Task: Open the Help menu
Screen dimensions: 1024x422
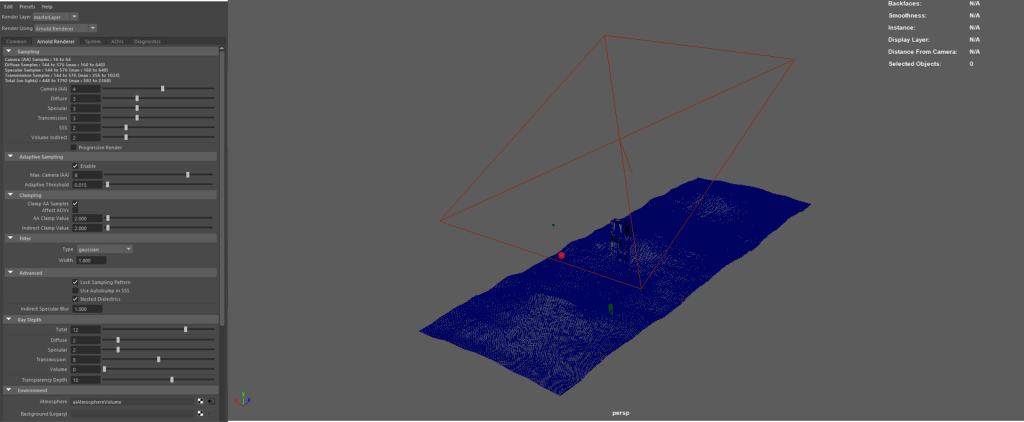Action: click(x=47, y=6)
